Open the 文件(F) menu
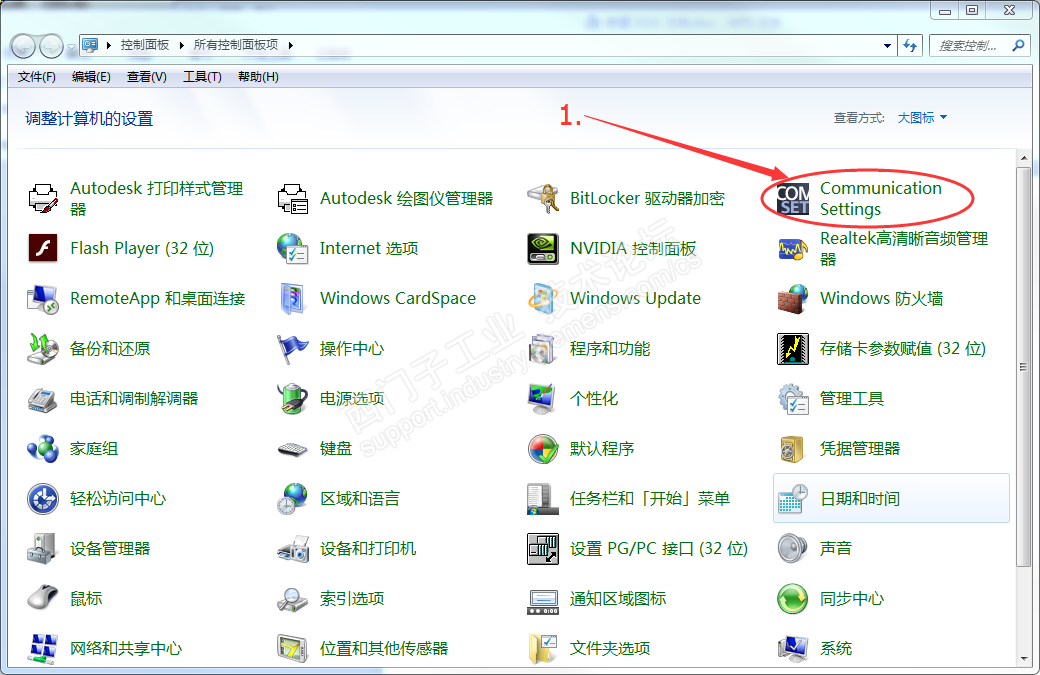 pos(36,77)
